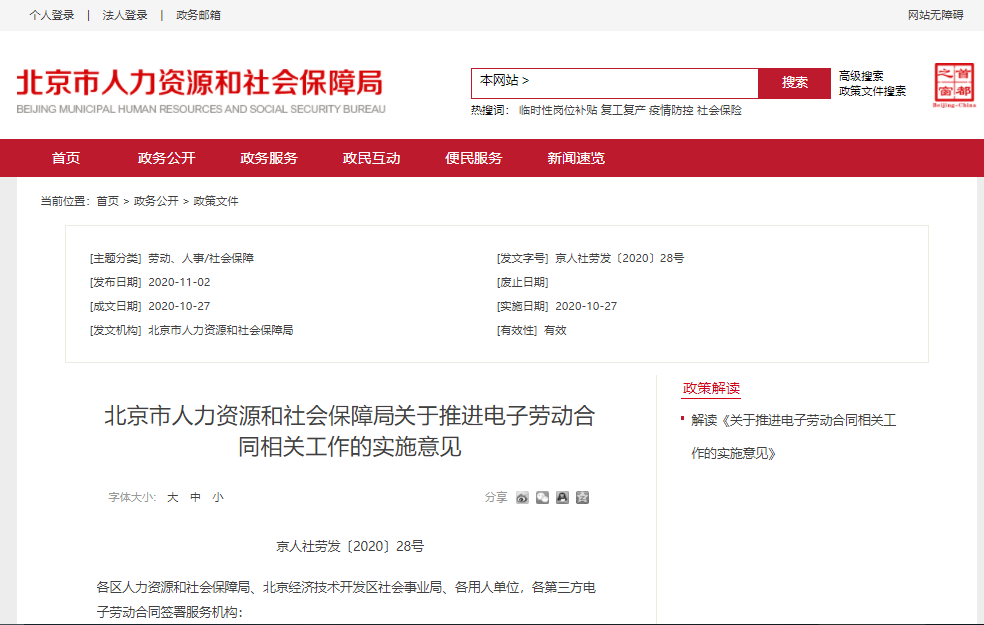
Task: Set font size to 中
Action: pyautogui.click(x=196, y=498)
